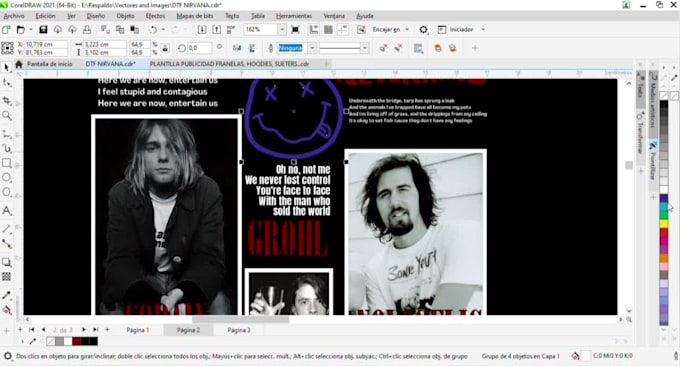680x366 pixels.
Task: Select the Drop Shadow tool
Action: [x=7, y=262]
